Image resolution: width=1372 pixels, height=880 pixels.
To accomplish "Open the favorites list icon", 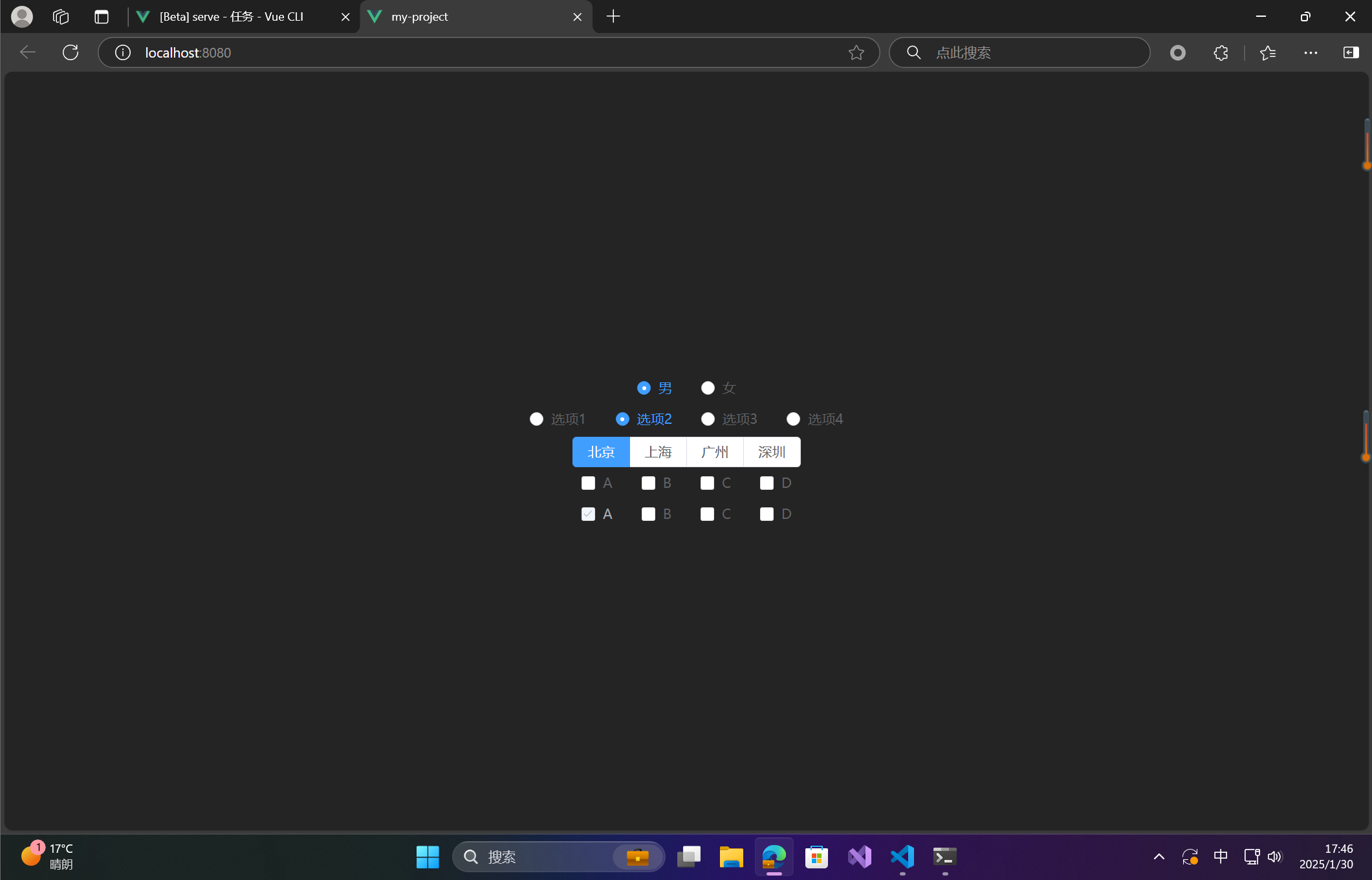I will pos(1267,52).
